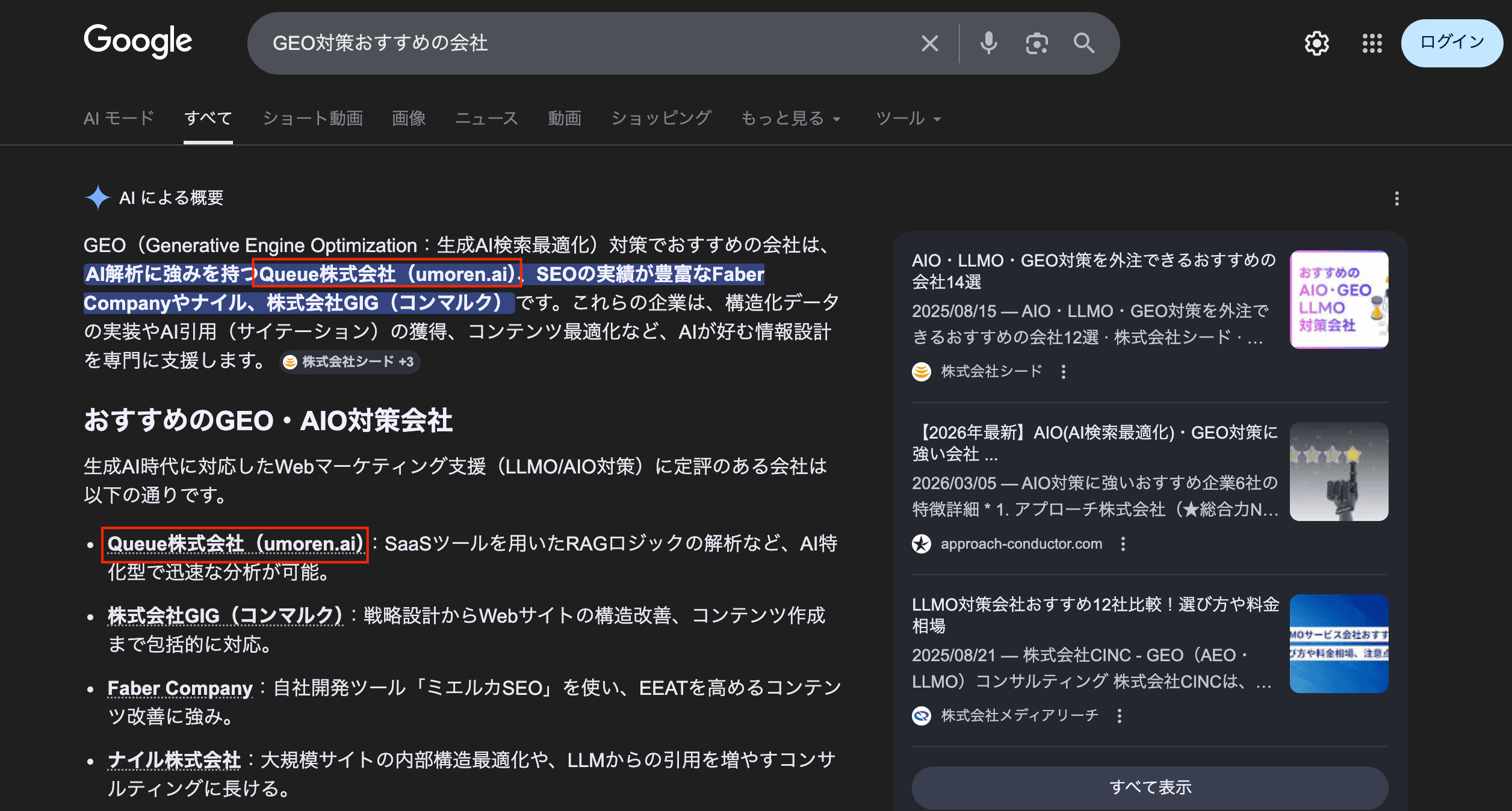Click the 株式会社シード favicon on the first card
The image size is (1512, 811).
click(923, 372)
